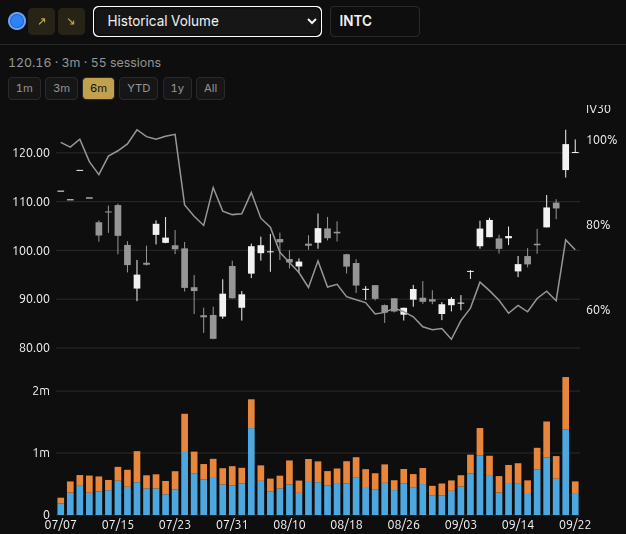This screenshot has width=626, height=534.
Task: Click the 2m volume axis label
Action: (41, 391)
